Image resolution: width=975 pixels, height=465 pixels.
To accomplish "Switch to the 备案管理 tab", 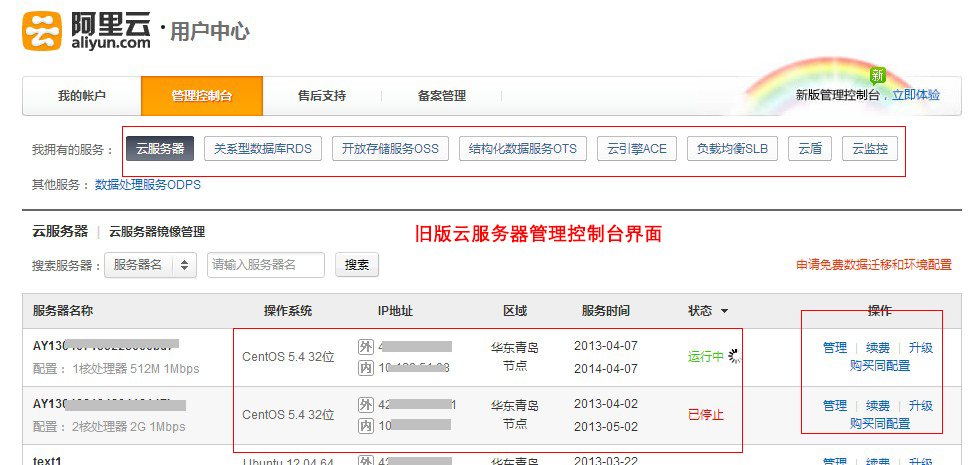I will [441, 96].
